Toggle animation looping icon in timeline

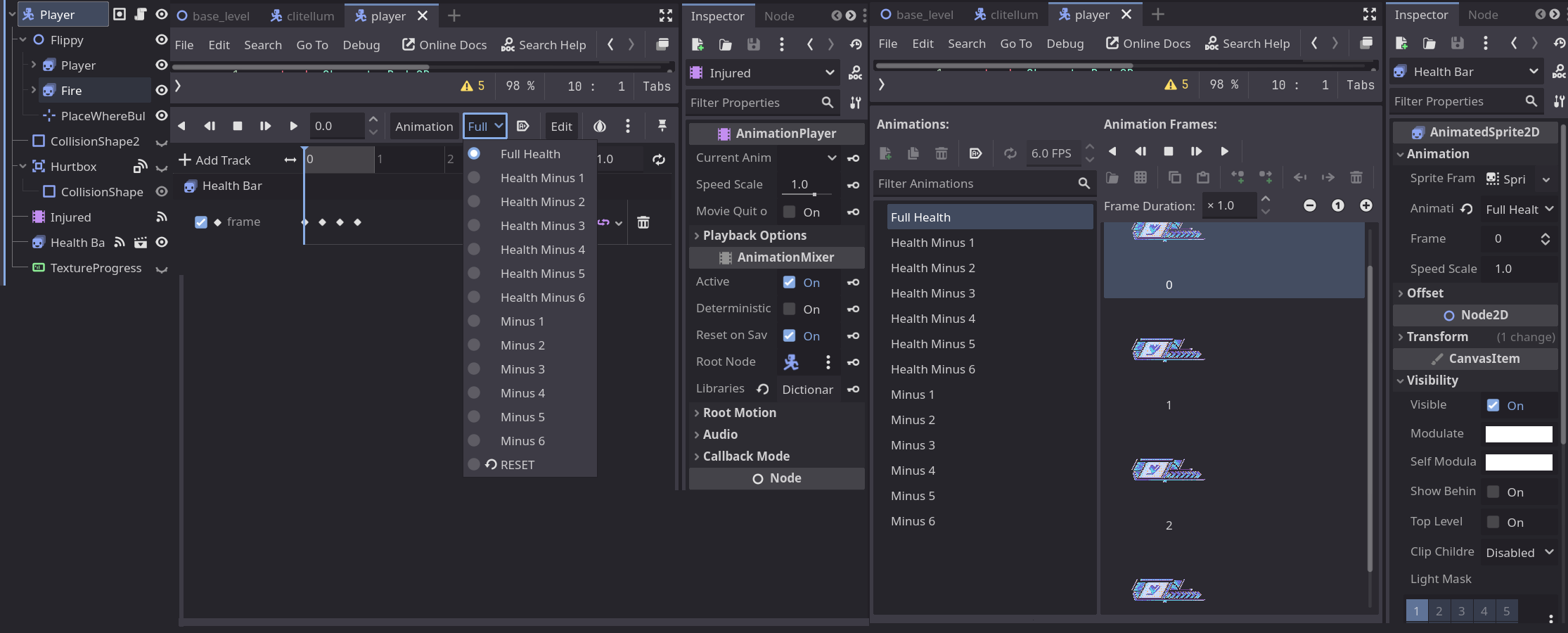pyautogui.click(x=658, y=160)
